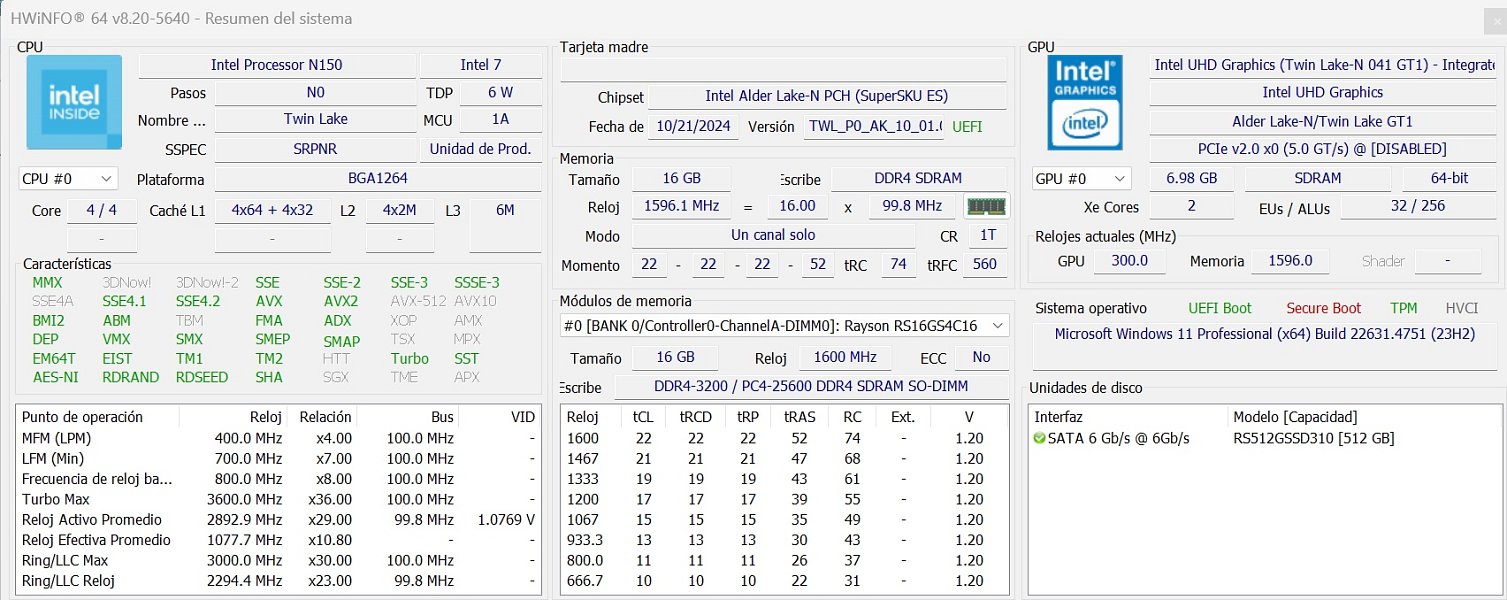
Task: Click the red Secure Boot indicator
Action: point(1324,308)
